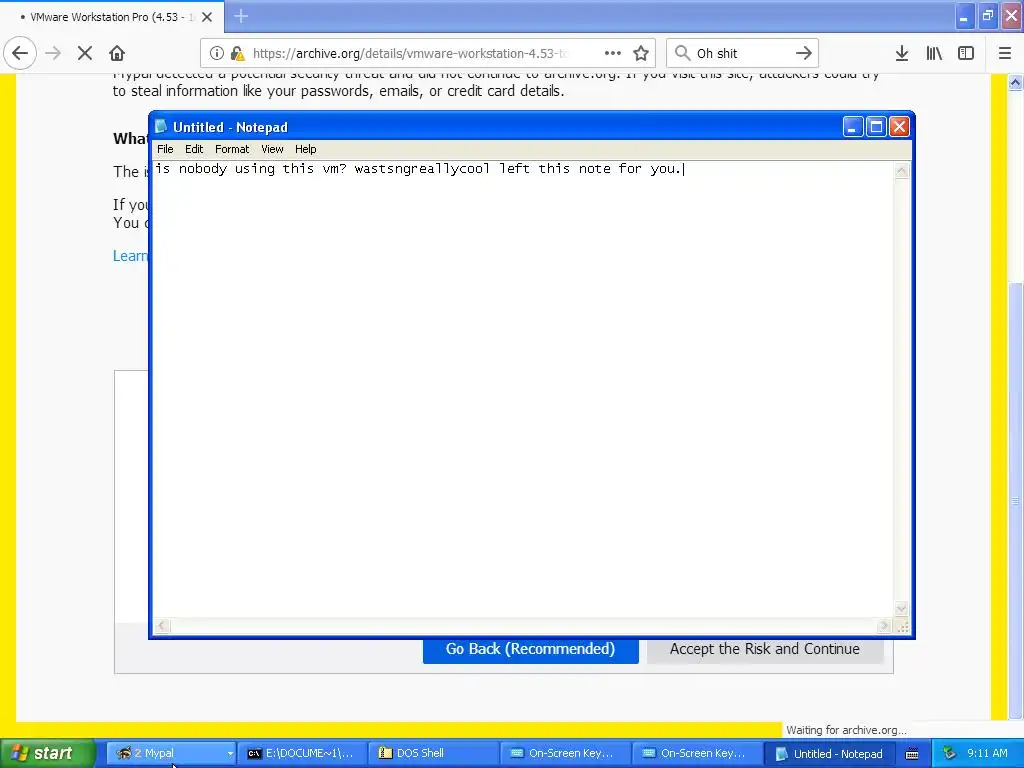1024x768 pixels.
Task: Expand the Mypal taskbar group dropdown arrow
Action: coord(230,753)
